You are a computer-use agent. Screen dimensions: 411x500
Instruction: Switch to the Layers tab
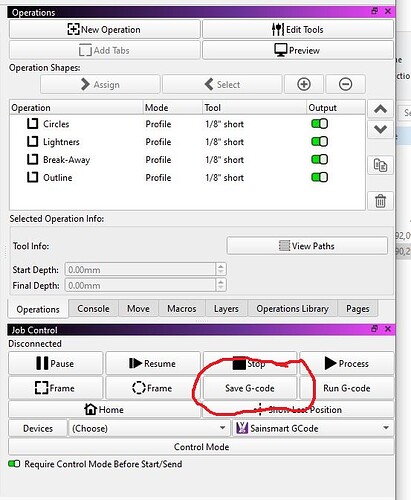coord(226,308)
